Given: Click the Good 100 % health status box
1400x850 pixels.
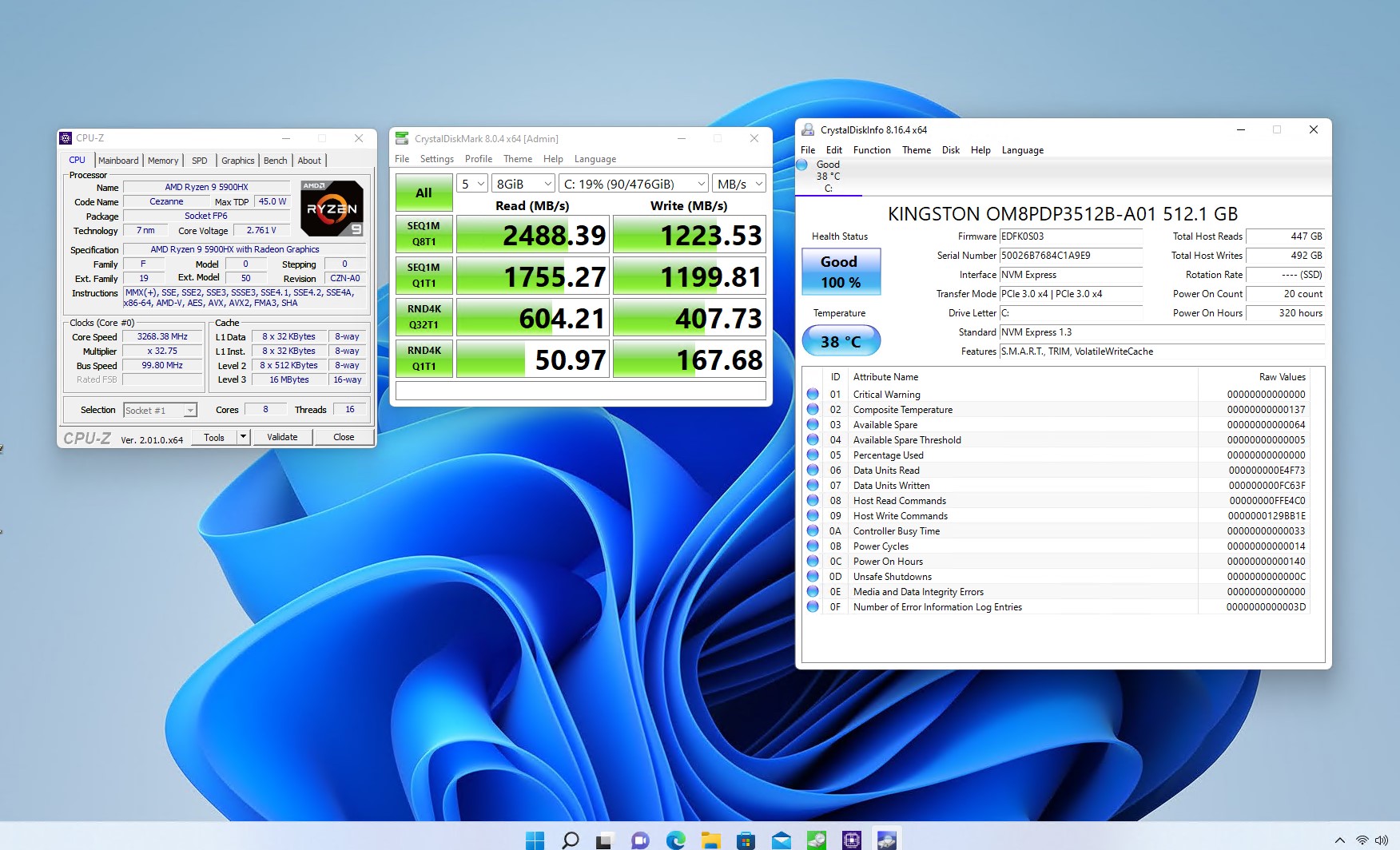Looking at the screenshot, I should tap(841, 272).
